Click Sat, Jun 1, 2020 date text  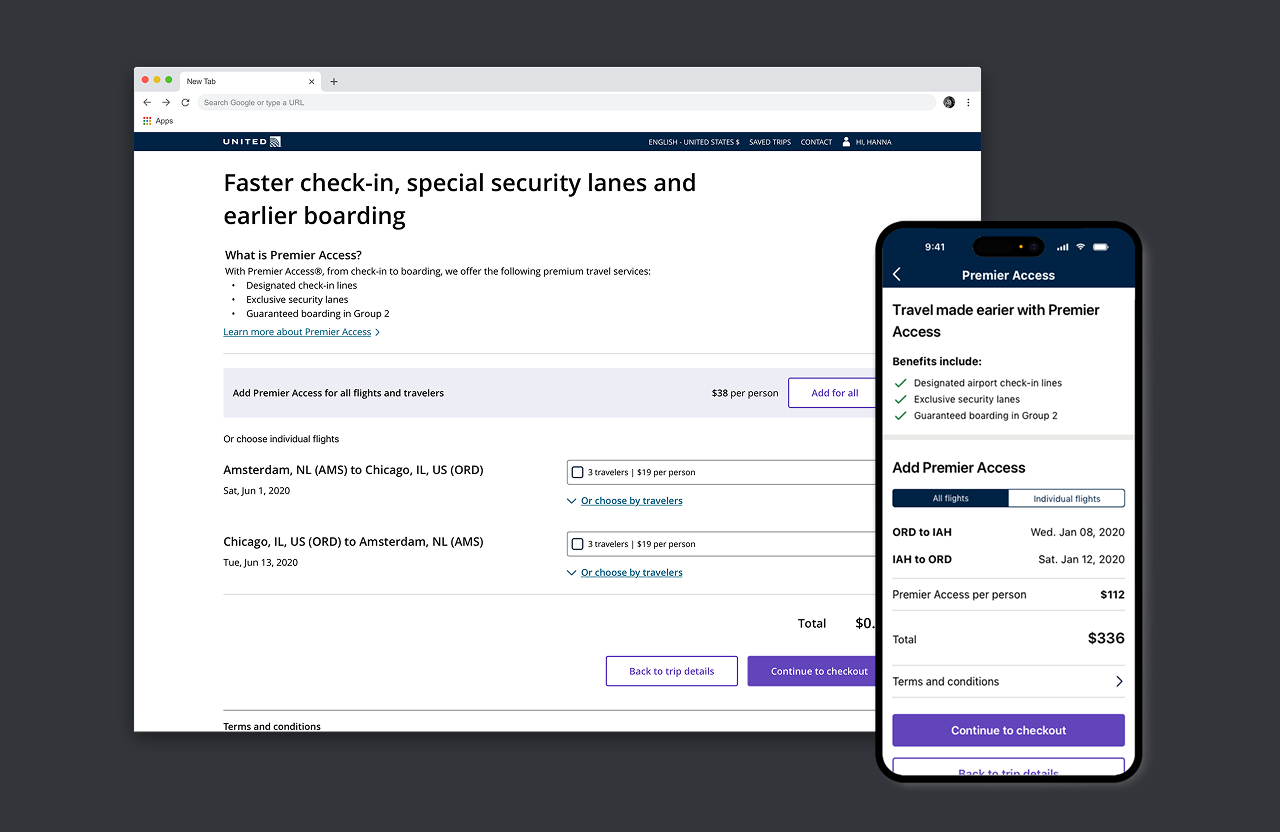257,491
